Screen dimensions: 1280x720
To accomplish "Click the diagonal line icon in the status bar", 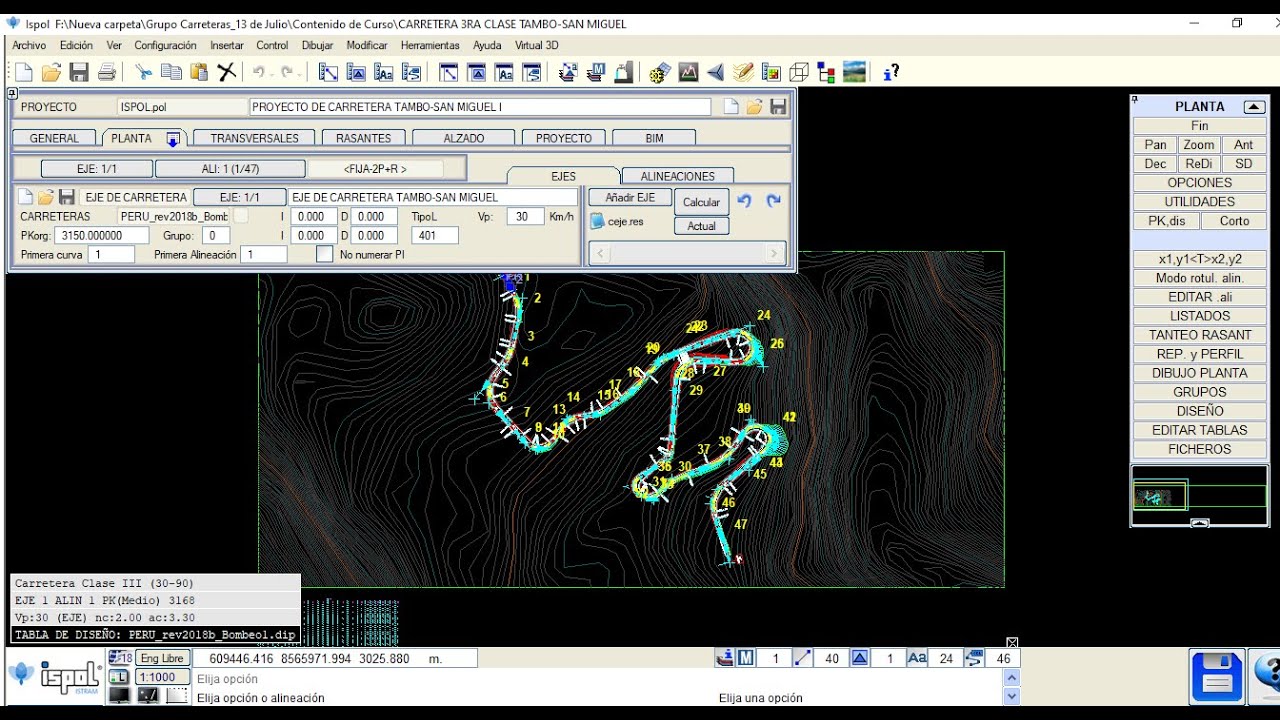I will [x=803, y=658].
